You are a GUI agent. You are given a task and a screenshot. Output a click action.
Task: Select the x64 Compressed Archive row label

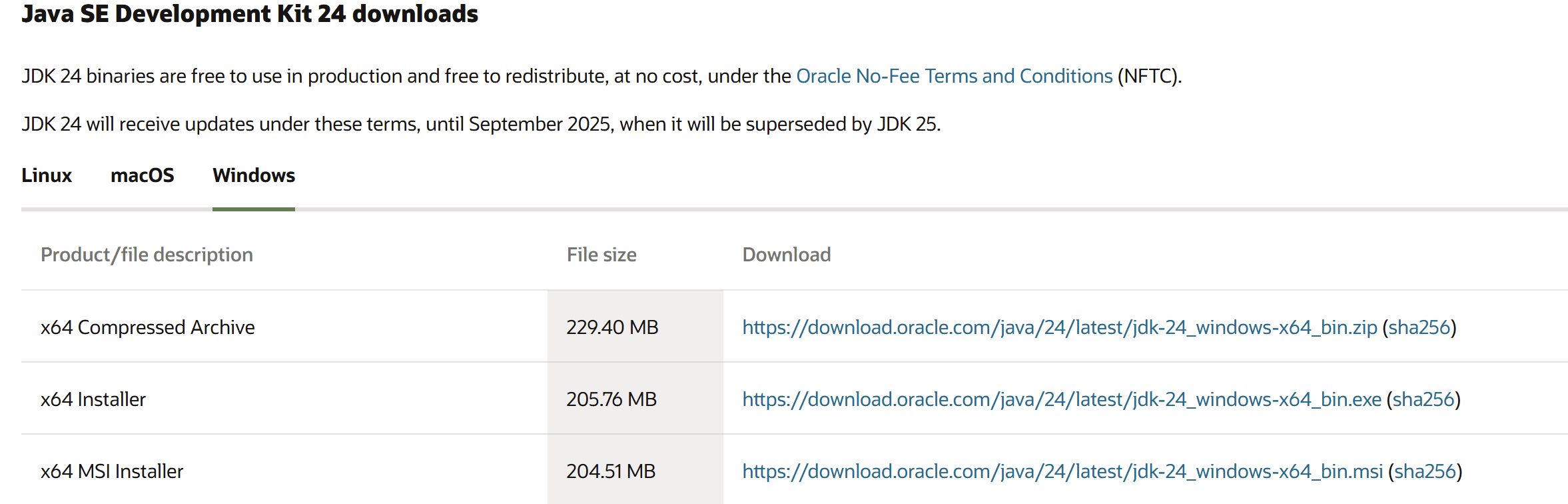pos(148,327)
